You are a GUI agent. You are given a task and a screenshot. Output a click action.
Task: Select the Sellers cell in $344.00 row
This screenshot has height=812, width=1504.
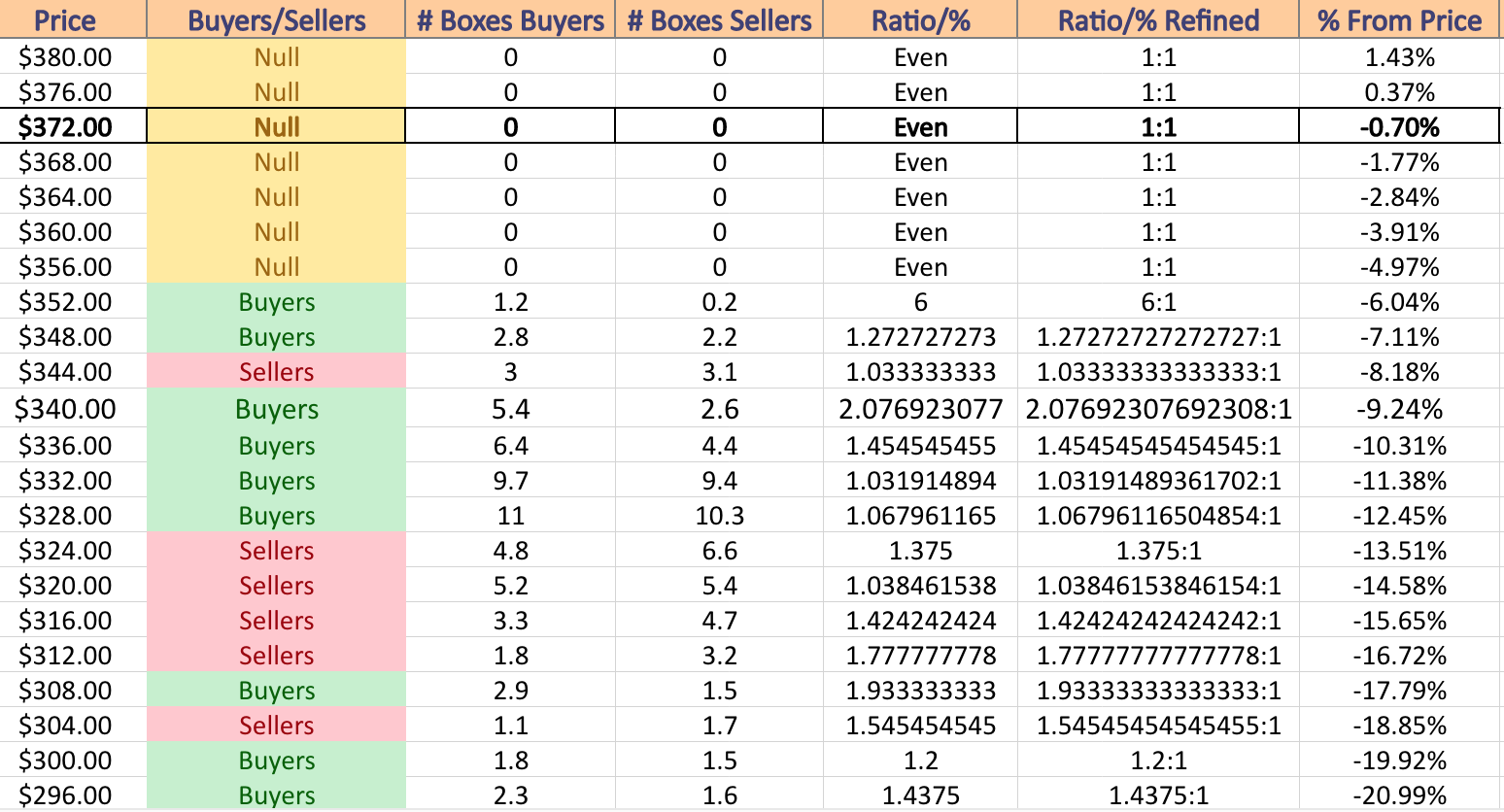(276, 372)
